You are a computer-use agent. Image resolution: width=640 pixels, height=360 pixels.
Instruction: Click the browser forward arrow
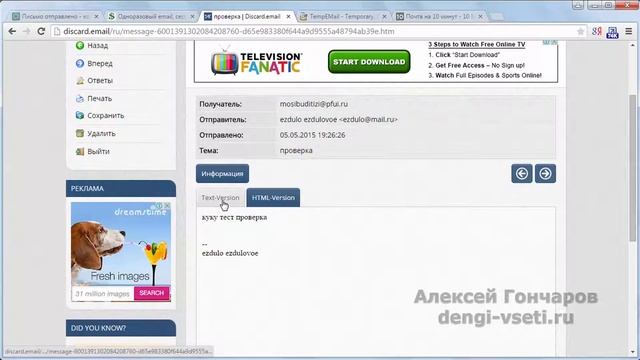pyautogui.click(x=27, y=31)
